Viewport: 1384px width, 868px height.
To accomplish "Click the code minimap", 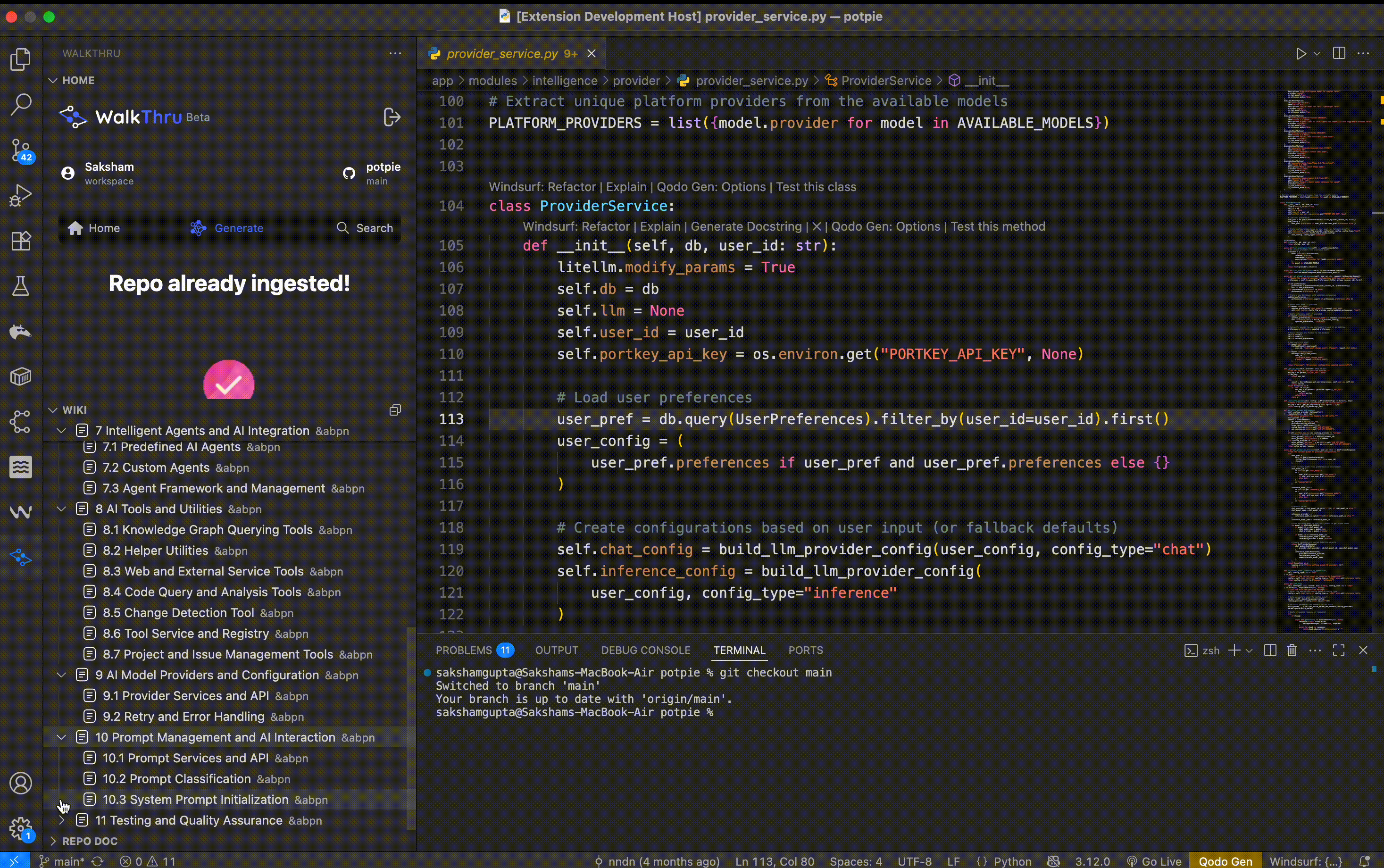I will tap(1324, 362).
